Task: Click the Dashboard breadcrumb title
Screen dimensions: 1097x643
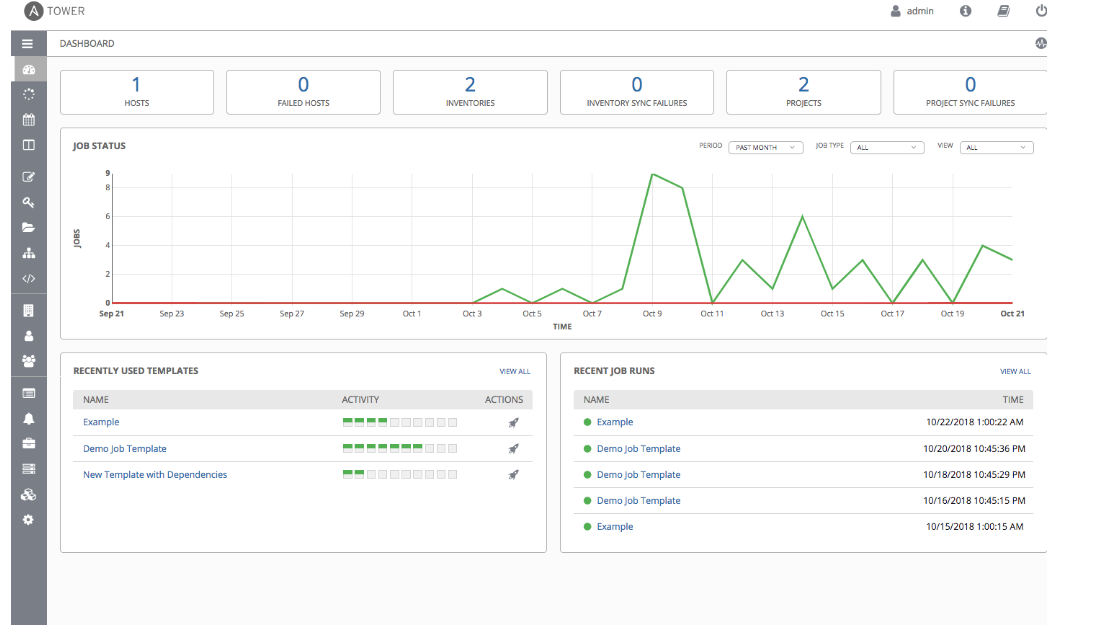Action: pyautogui.click(x=87, y=43)
